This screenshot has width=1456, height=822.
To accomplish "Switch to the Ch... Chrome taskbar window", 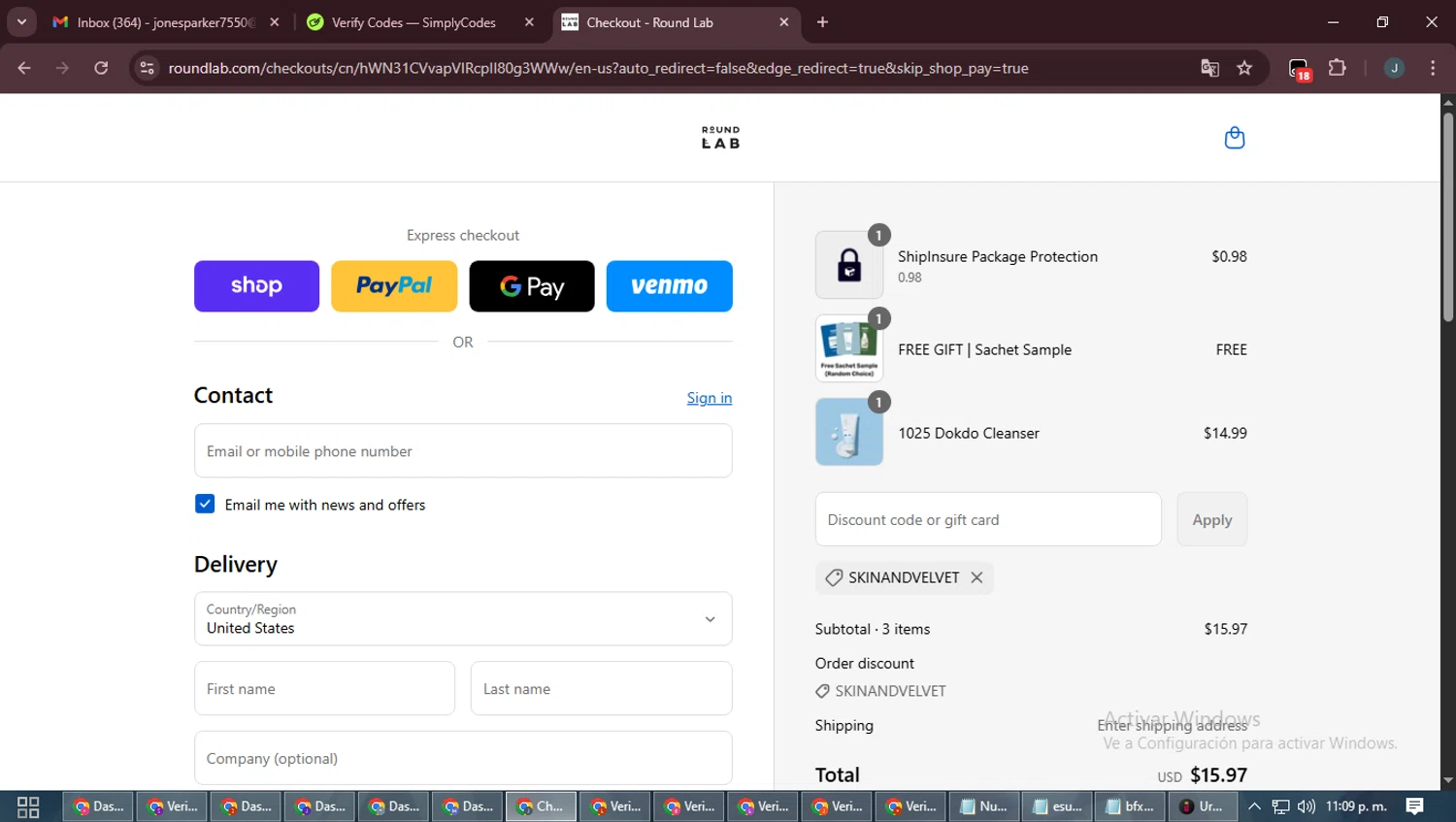I will pos(541,806).
